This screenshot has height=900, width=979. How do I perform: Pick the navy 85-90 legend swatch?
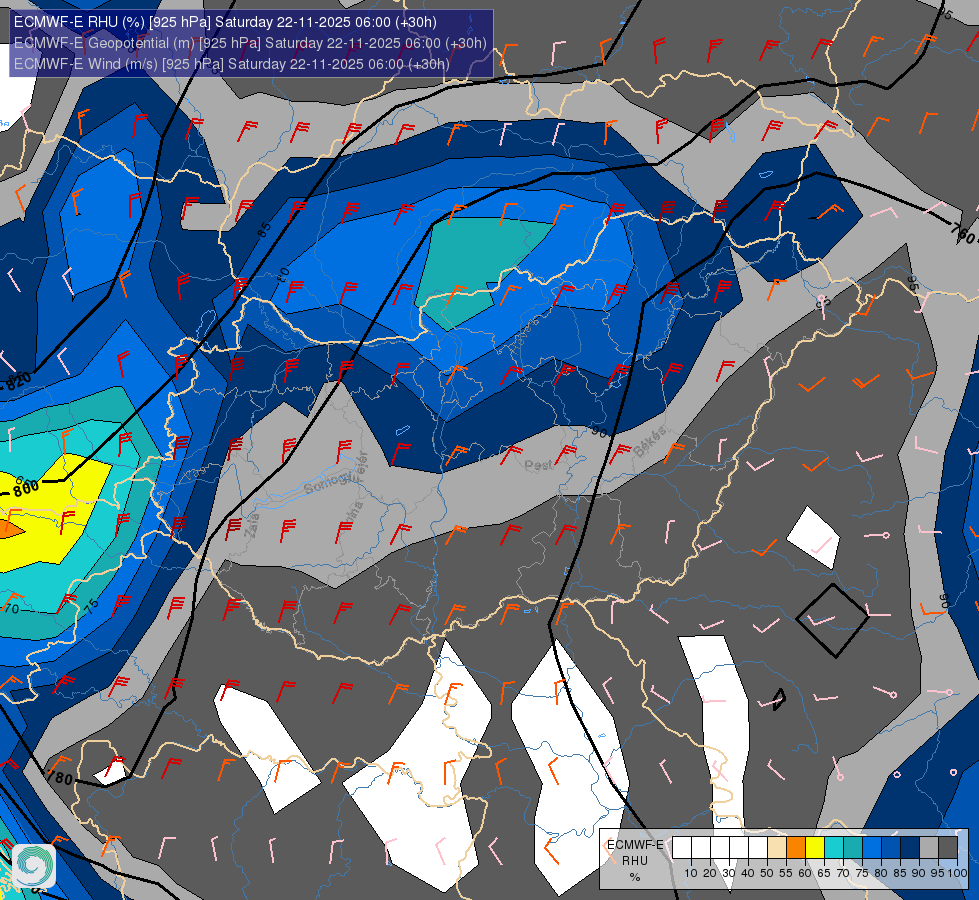coord(910,847)
